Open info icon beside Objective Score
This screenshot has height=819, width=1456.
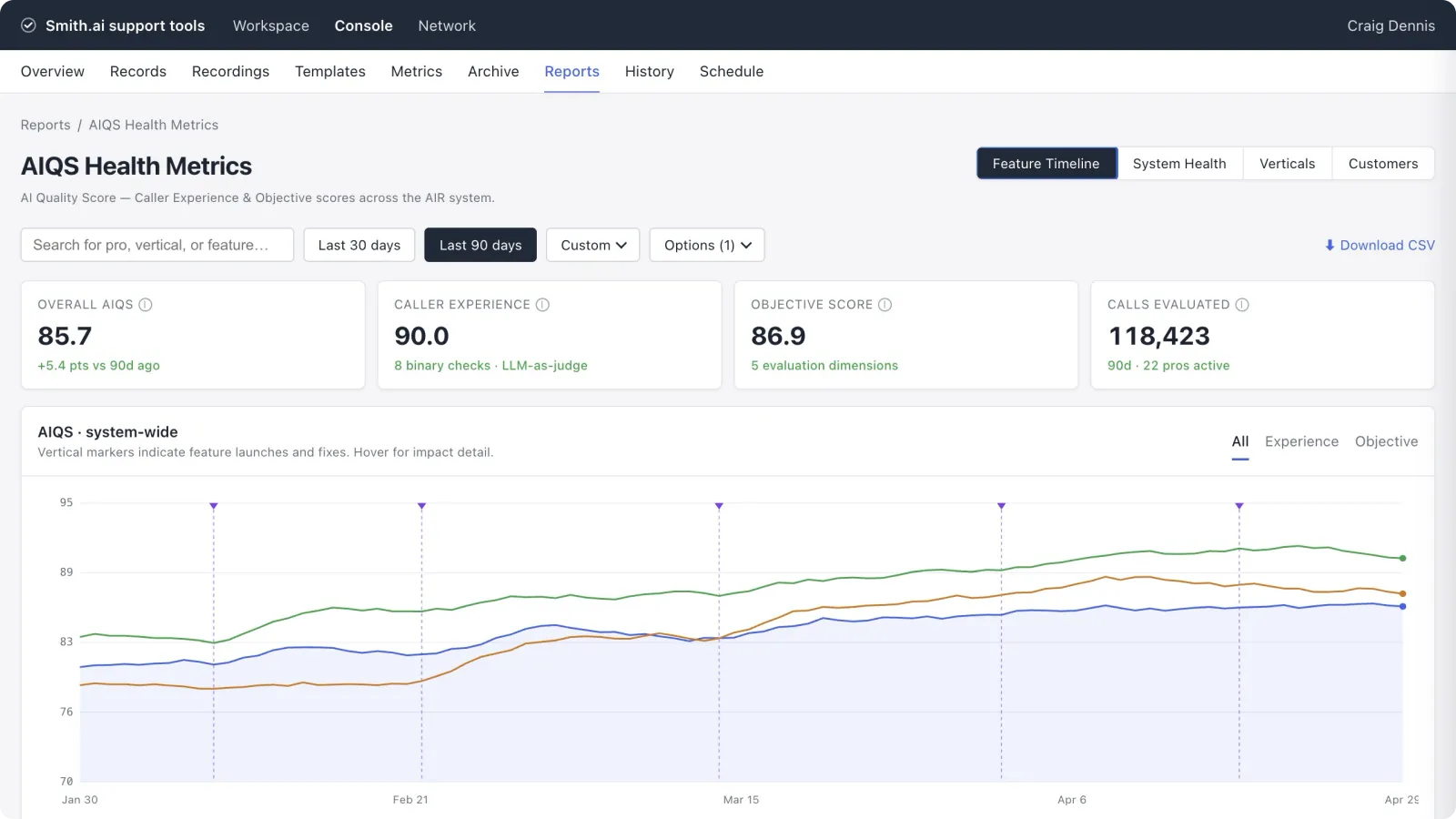click(x=885, y=305)
